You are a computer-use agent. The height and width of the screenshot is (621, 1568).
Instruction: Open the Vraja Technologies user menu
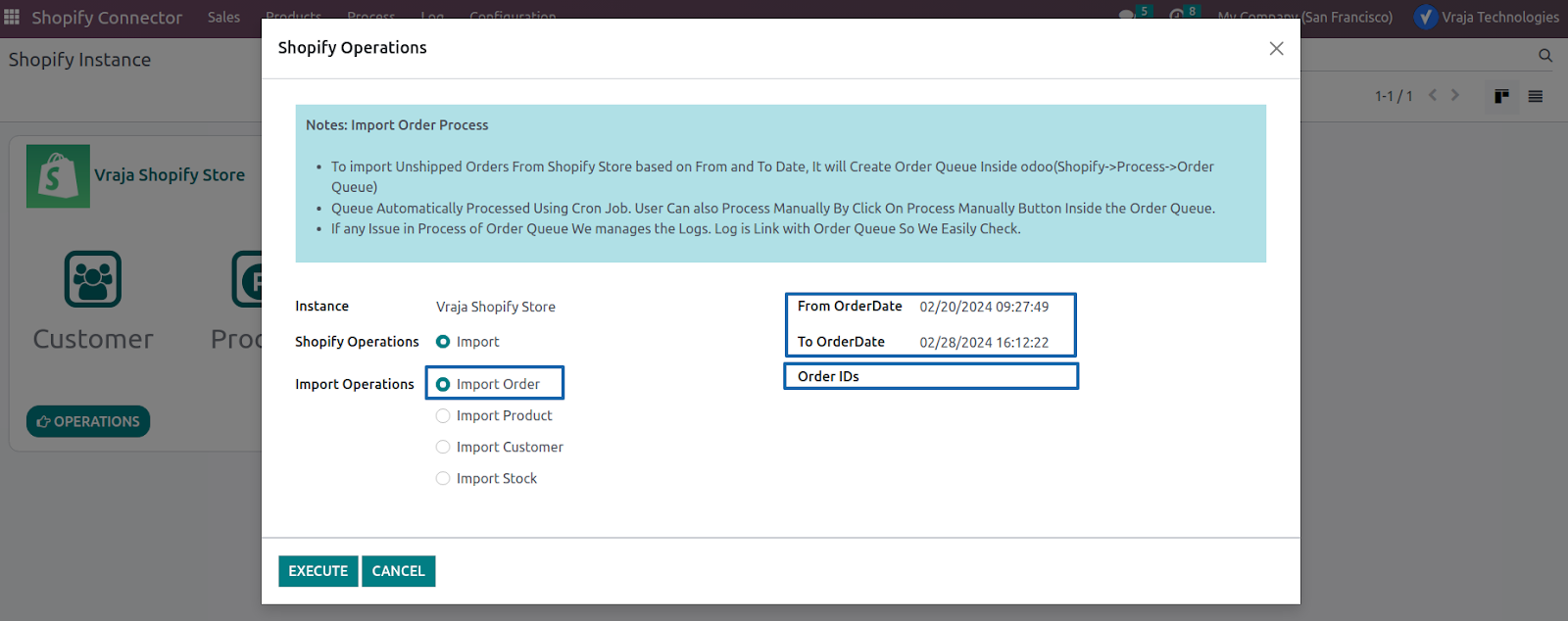pyautogui.click(x=1486, y=18)
